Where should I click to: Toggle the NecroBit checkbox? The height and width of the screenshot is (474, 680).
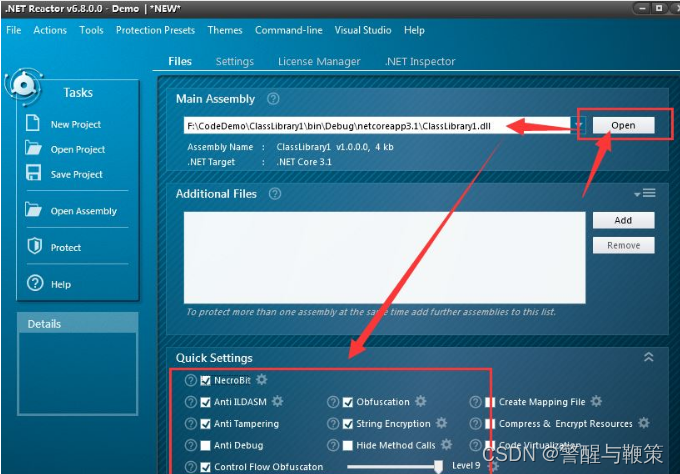[x=206, y=381]
